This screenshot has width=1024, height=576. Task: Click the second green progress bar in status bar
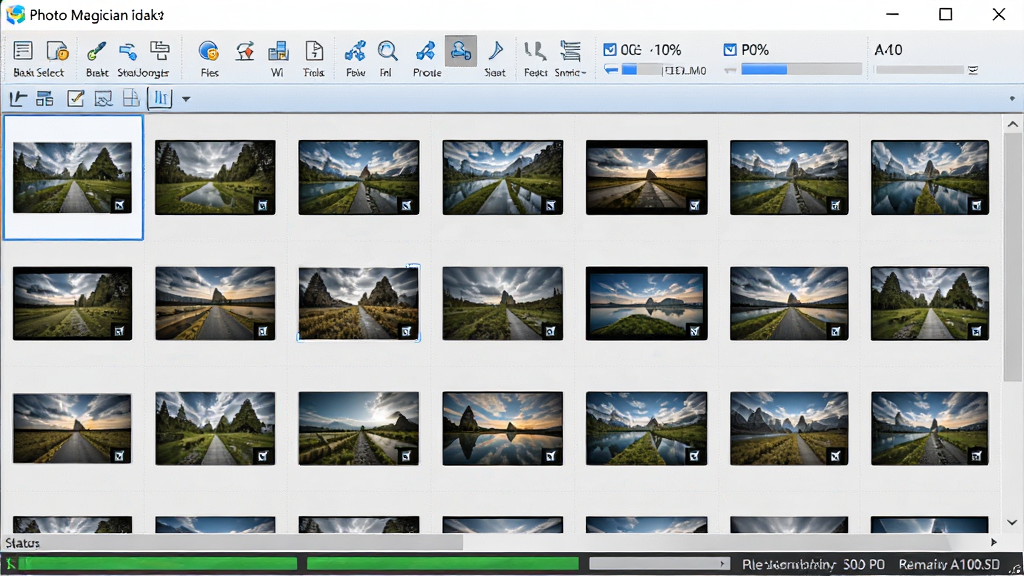coord(443,564)
